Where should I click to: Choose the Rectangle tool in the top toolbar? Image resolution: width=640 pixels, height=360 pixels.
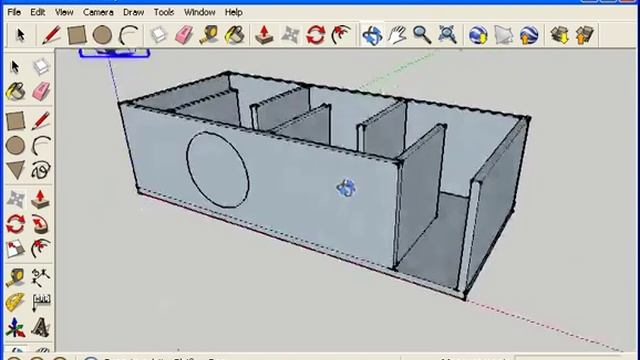(77, 35)
